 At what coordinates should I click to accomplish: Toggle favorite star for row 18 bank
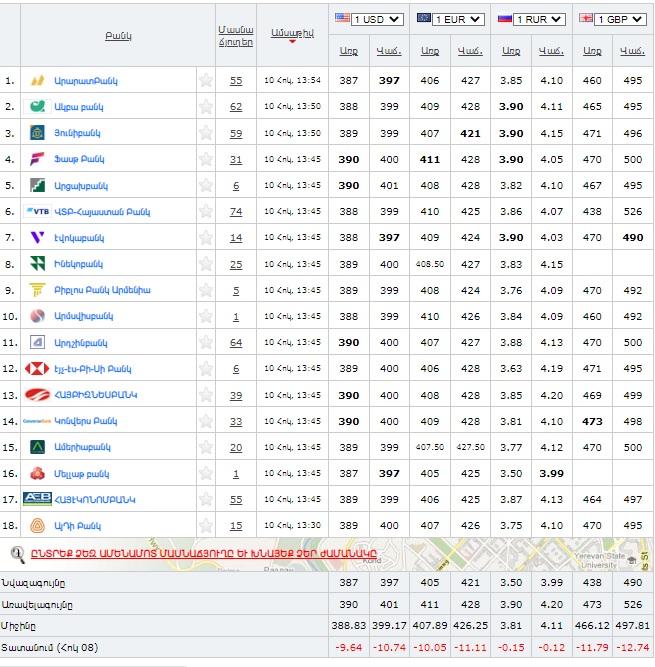(x=206, y=525)
